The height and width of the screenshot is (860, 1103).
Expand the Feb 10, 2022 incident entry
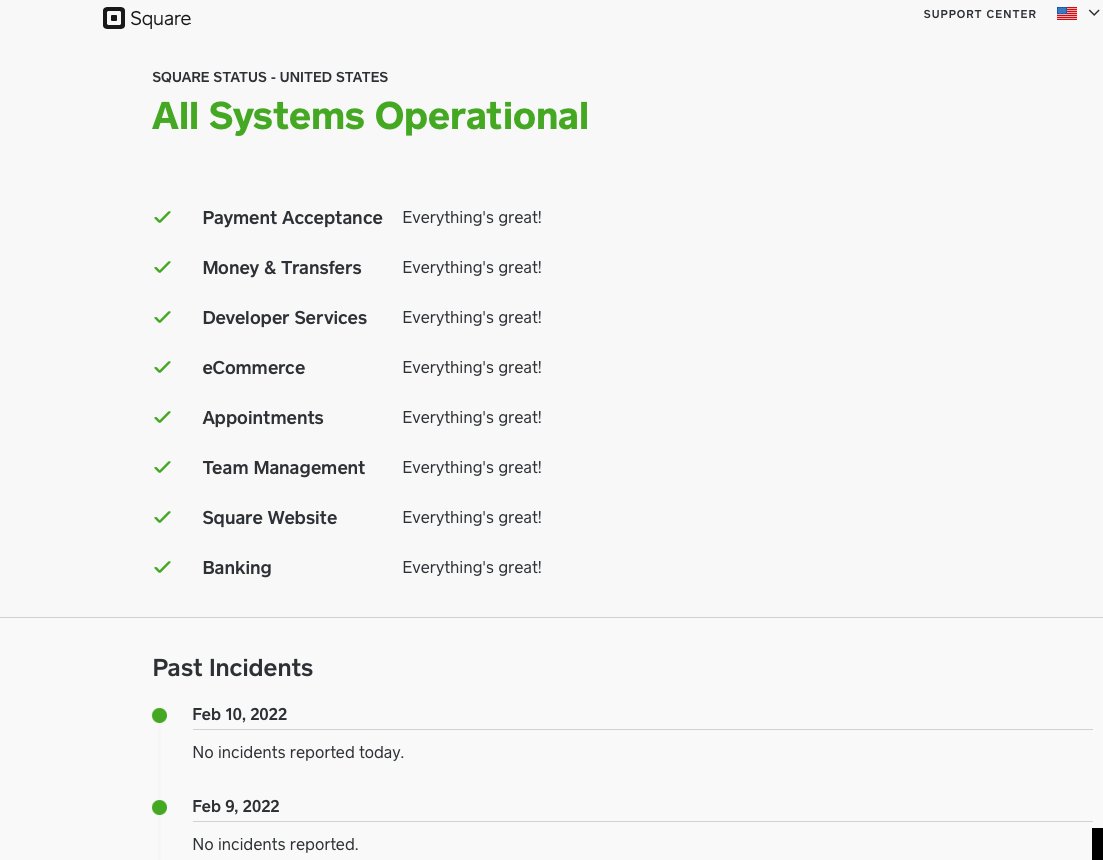tap(239, 714)
